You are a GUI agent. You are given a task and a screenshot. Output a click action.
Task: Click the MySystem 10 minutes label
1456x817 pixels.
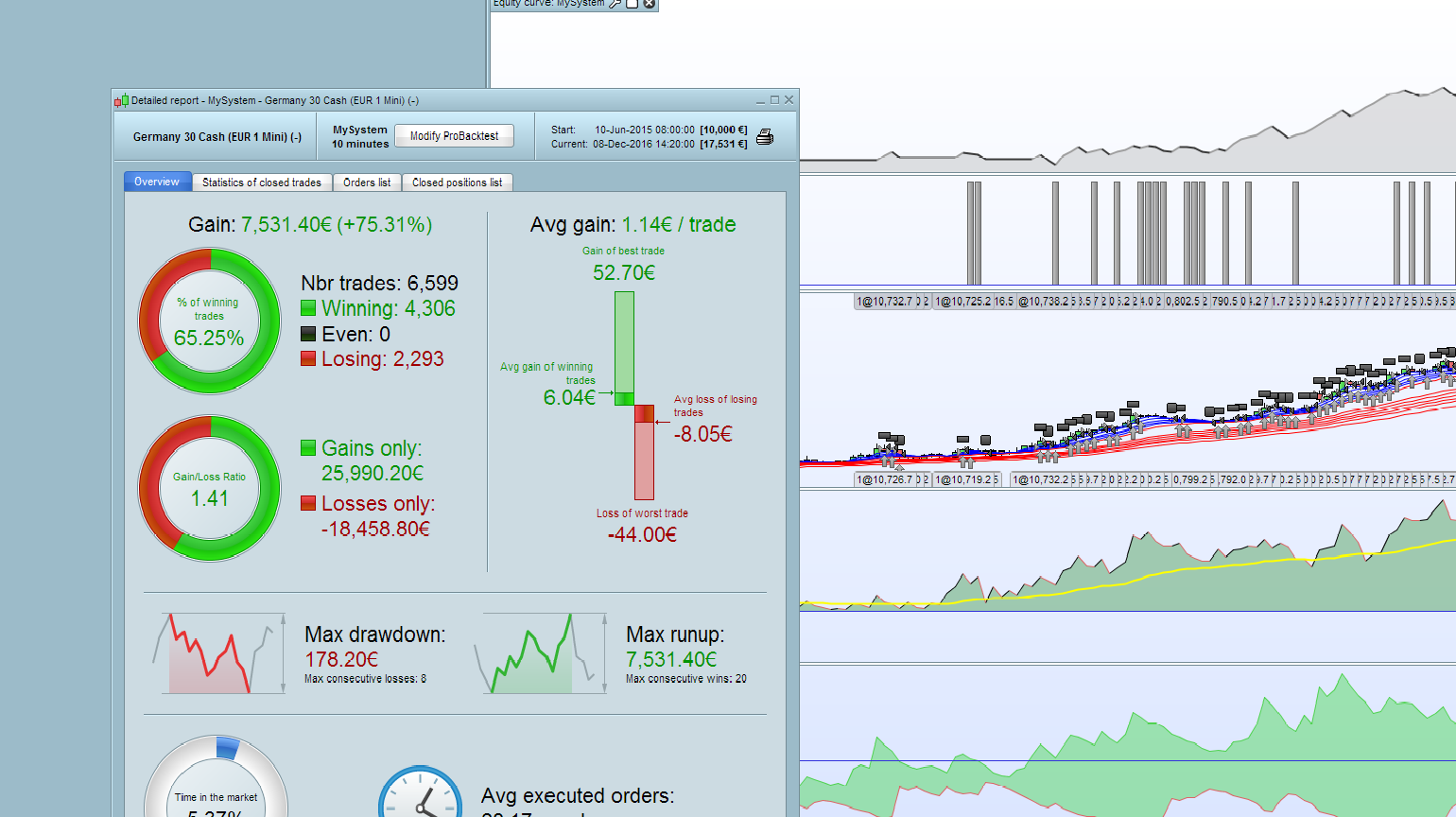point(360,137)
